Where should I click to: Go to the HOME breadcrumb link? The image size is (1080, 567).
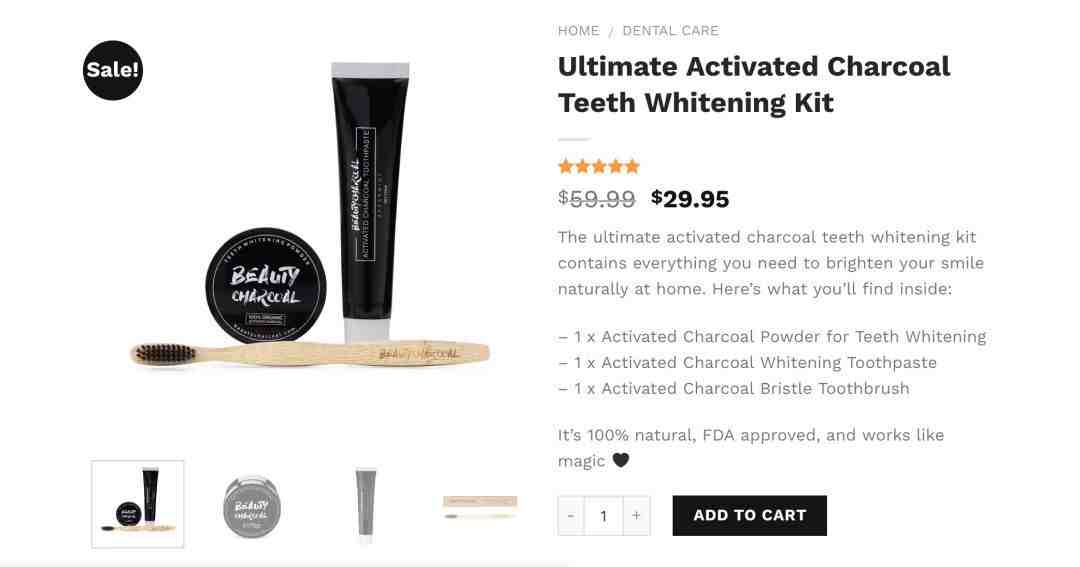click(x=579, y=31)
